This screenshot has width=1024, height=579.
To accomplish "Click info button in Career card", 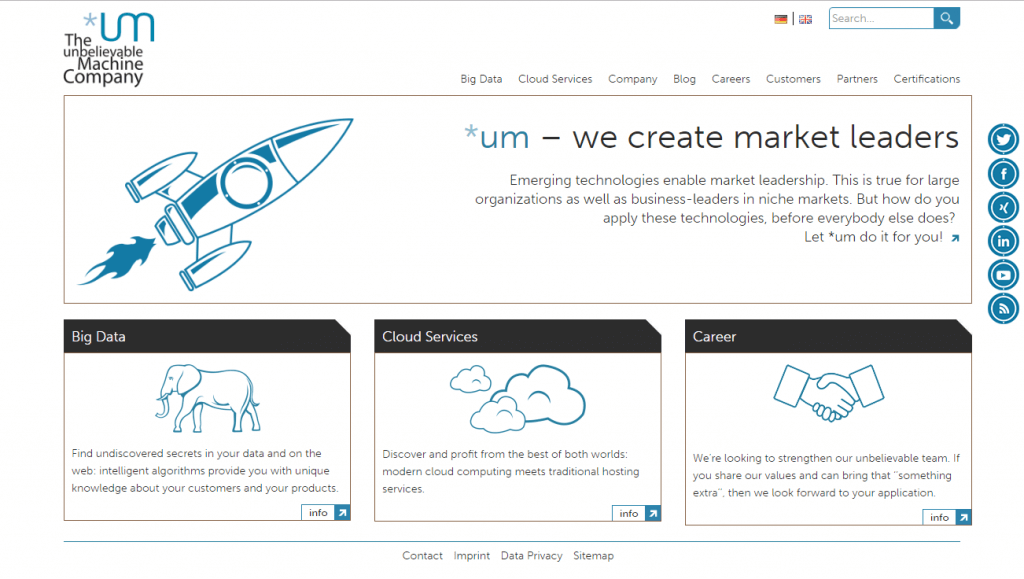I will click(939, 517).
